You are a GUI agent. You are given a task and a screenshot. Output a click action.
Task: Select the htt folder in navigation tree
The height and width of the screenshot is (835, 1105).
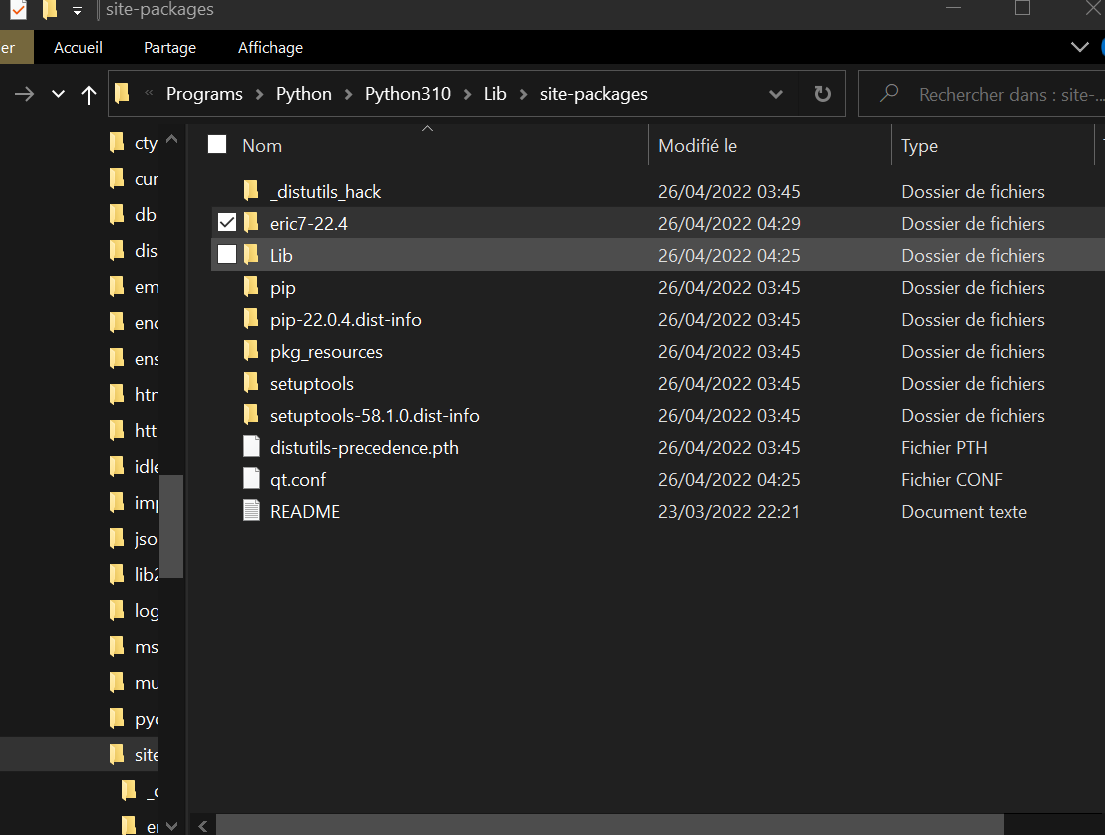134,431
